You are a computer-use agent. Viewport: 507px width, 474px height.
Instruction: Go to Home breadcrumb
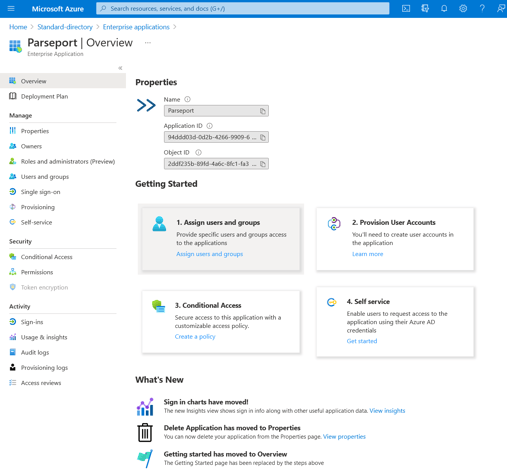[18, 27]
